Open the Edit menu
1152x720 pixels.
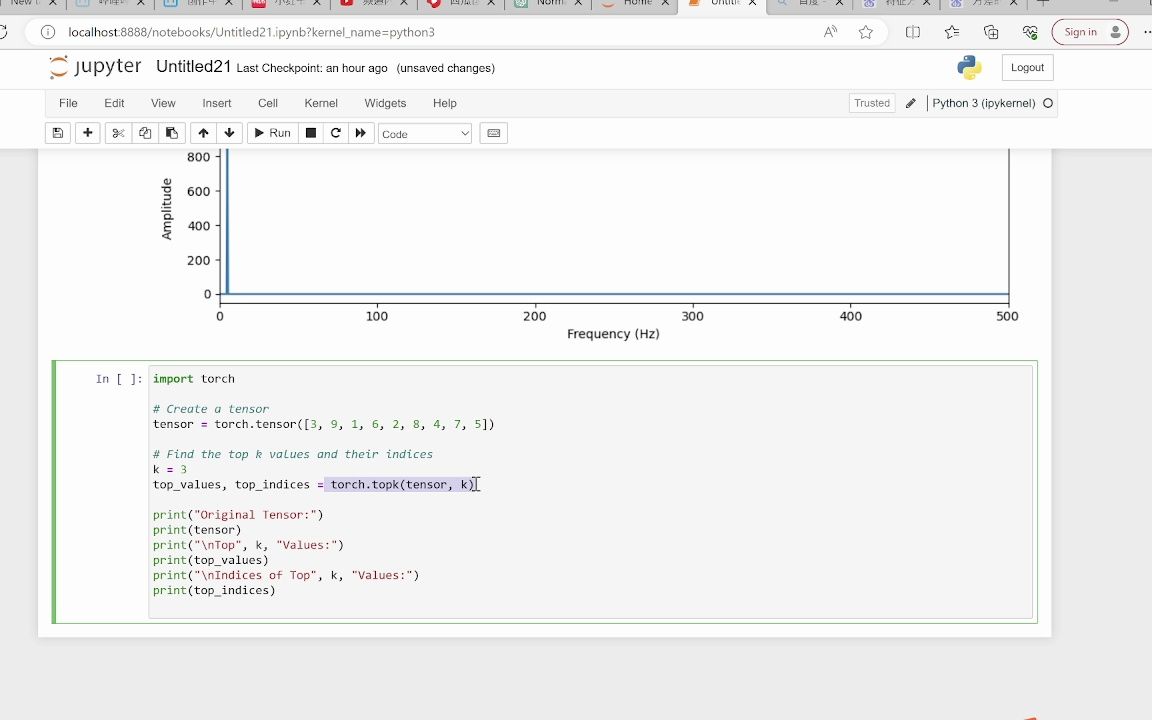[114, 104]
